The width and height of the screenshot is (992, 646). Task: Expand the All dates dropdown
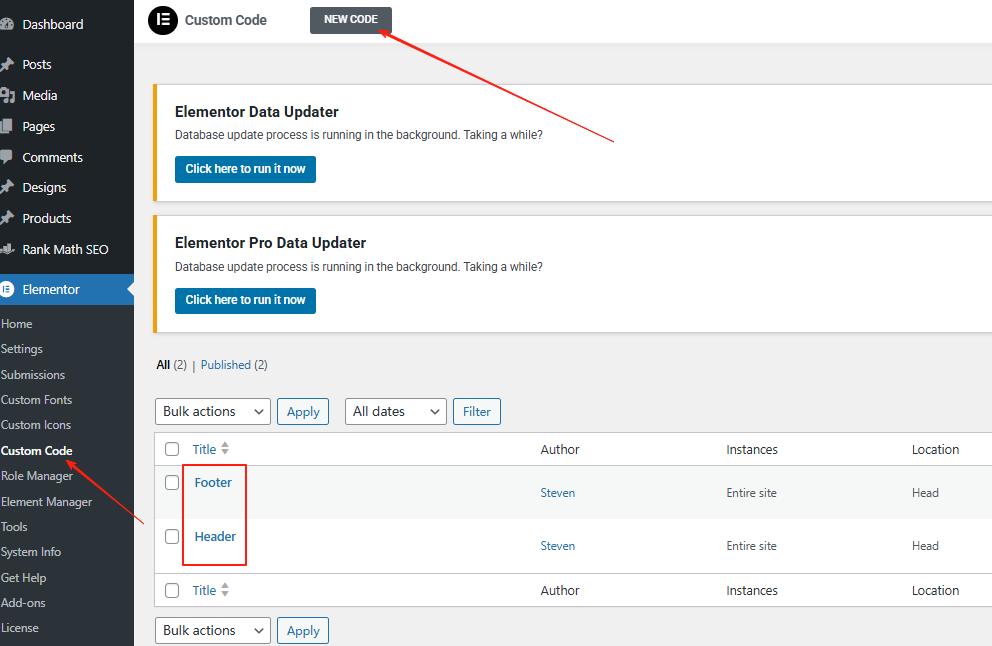[x=395, y=411]
